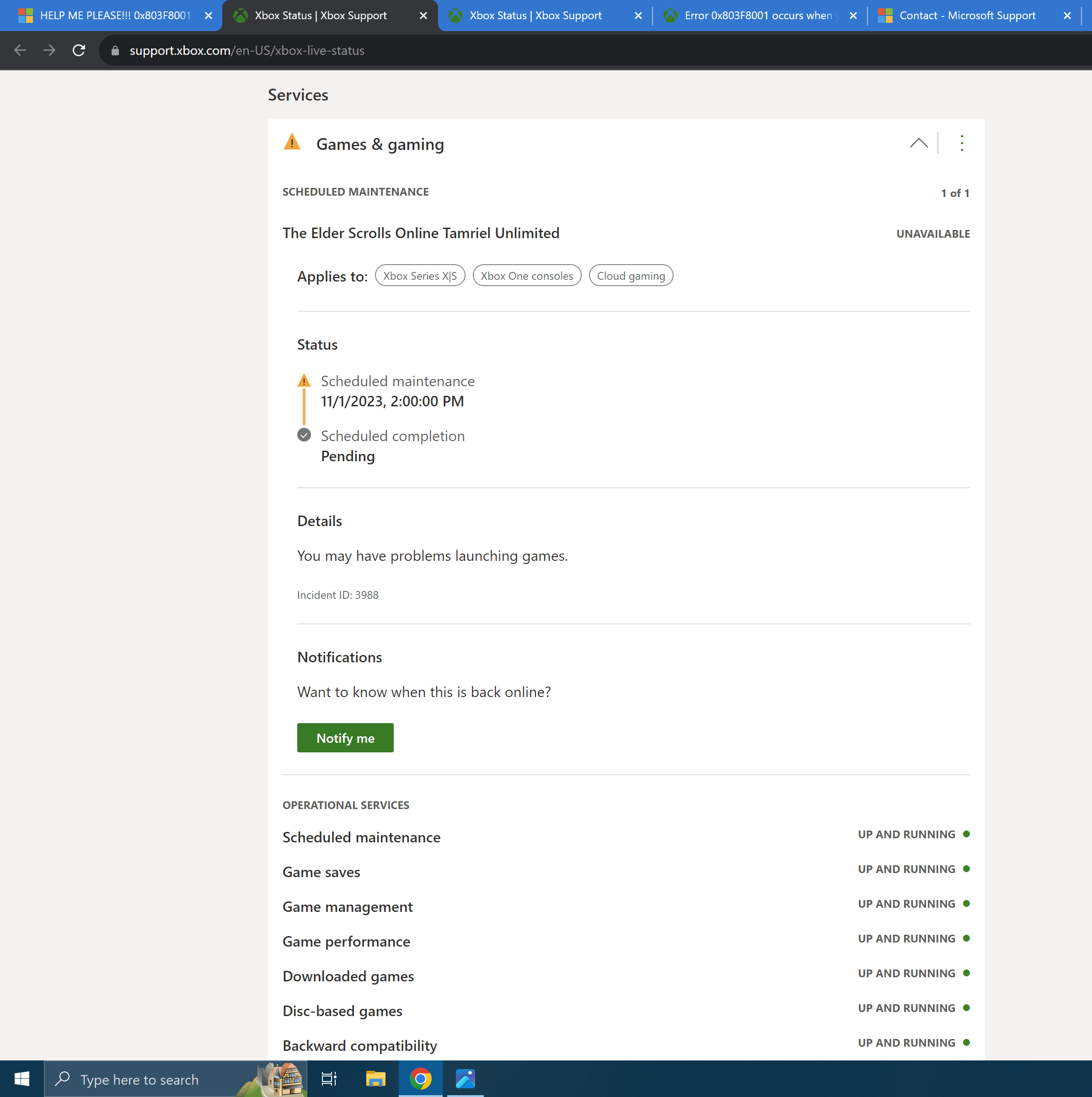Image resolution: width=1092 pixels, height=1097 pixels.
Task: Open the Photos app taskbar icon
Action: pyautogui.click(x=466, y=1079)
